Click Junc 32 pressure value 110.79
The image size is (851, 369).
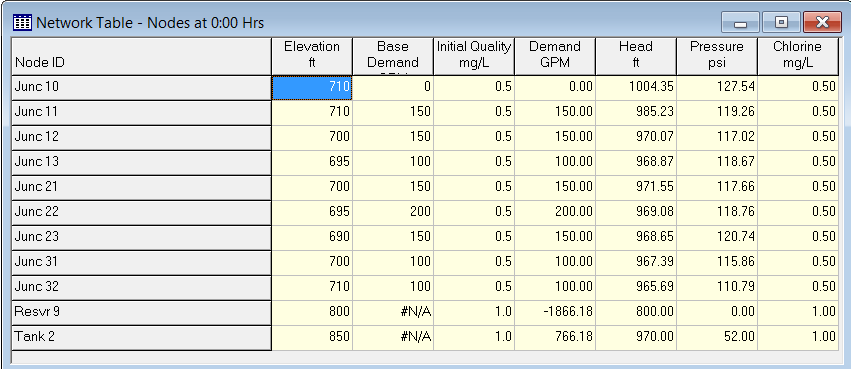point(717,288)
